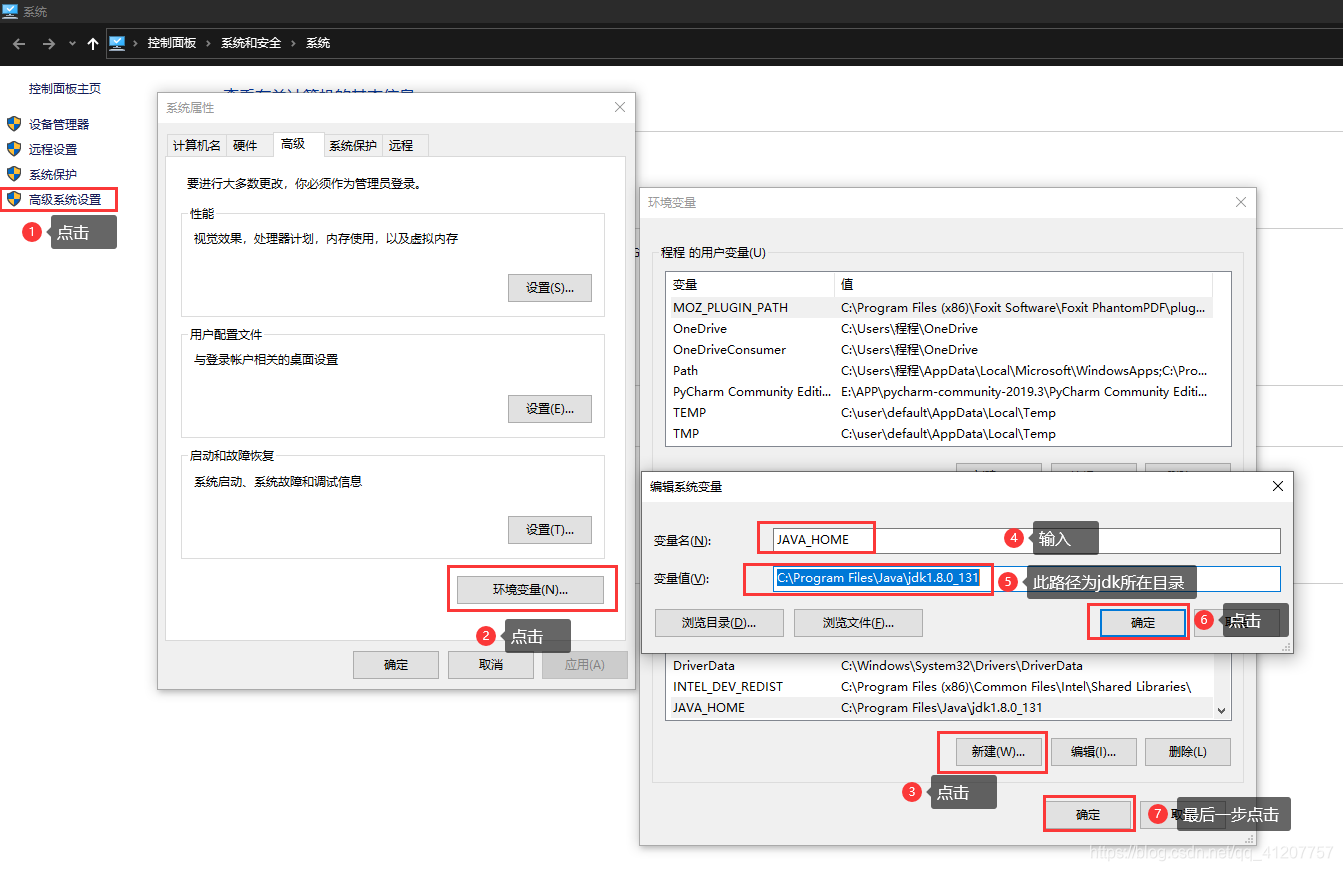The height and width of the screenshot is (871, 1343).
Task: Click 确定 in 系统属性 dialog
Action: (x=396, y=665)
